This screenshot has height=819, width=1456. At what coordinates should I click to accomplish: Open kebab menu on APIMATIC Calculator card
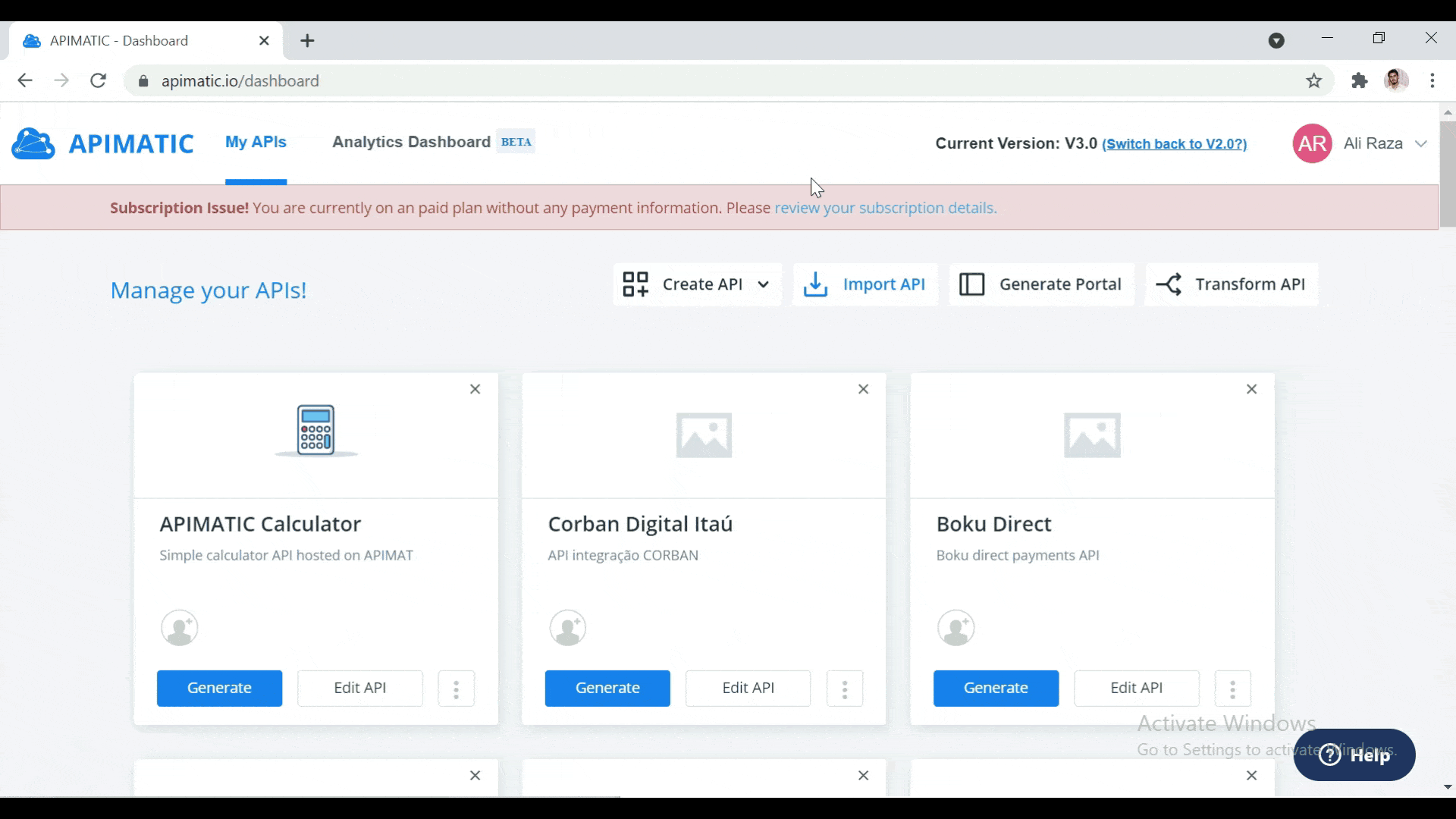(456, 688)
